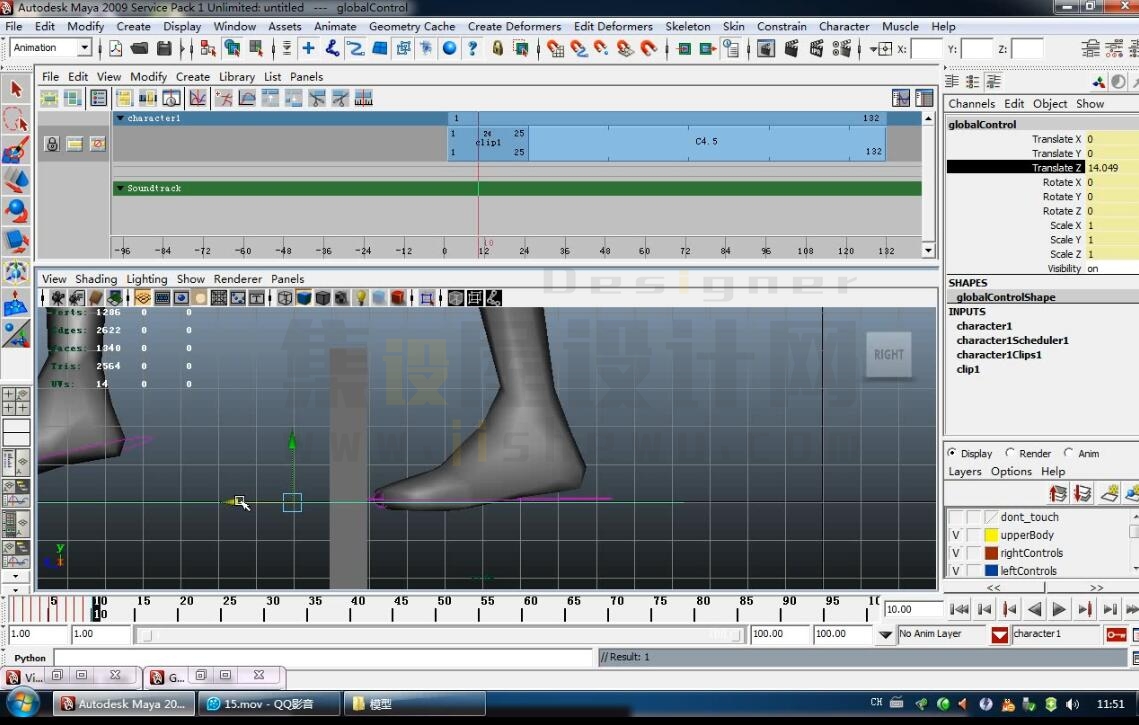Open Trax Editor Library menu
The image size is (1139, 725).
pos(237,76)
